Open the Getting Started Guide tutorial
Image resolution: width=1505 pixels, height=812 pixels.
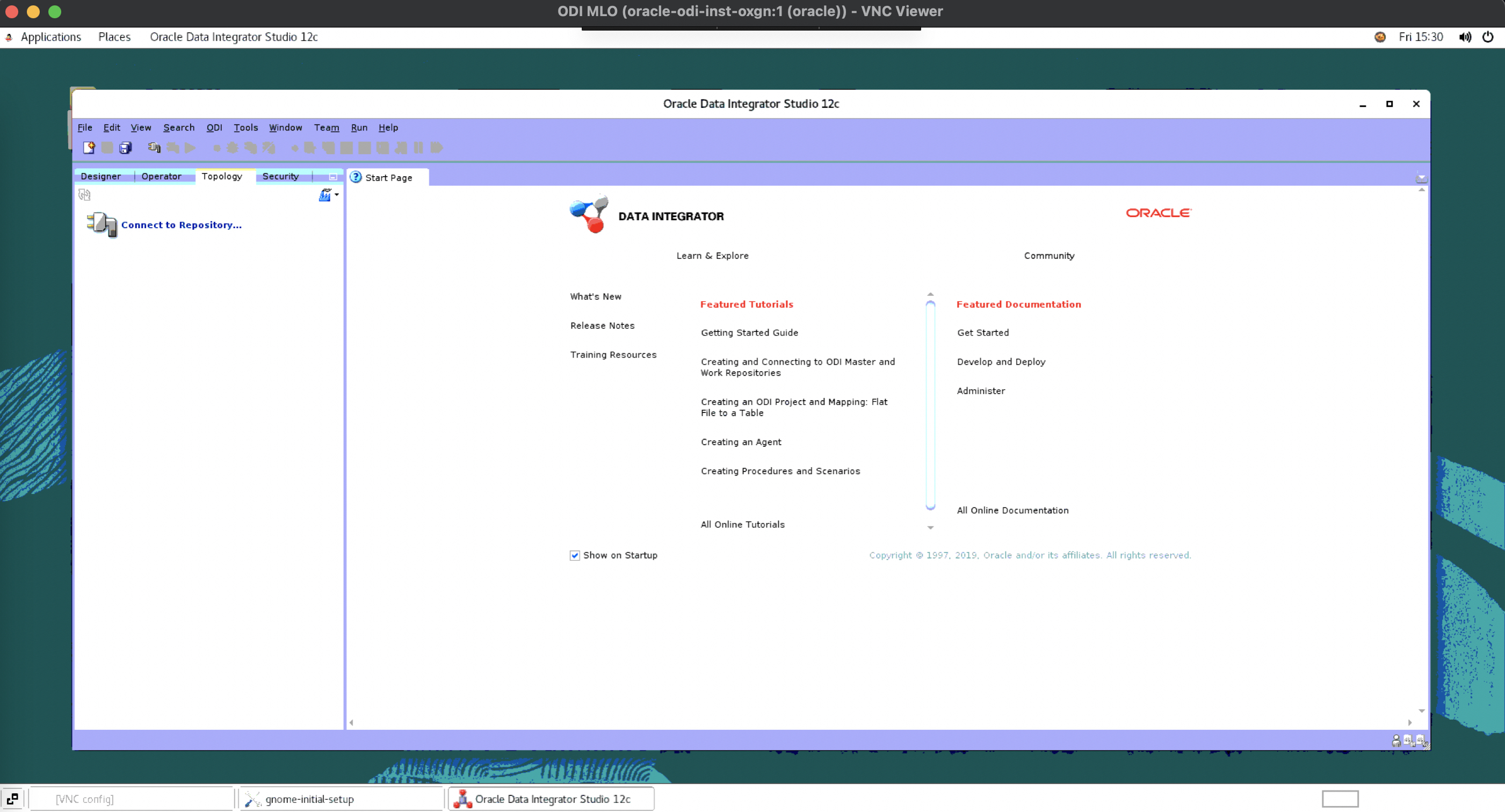750,332
